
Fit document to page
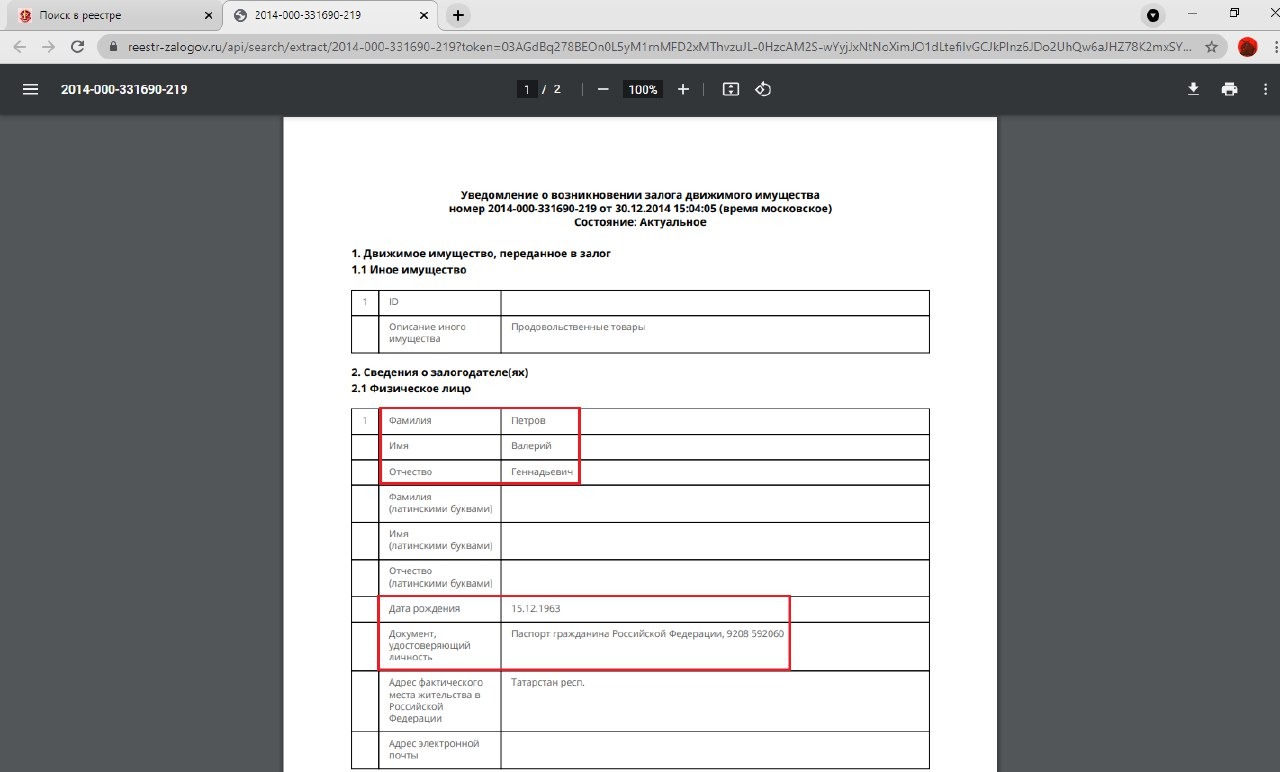click(x=731, y=89)
